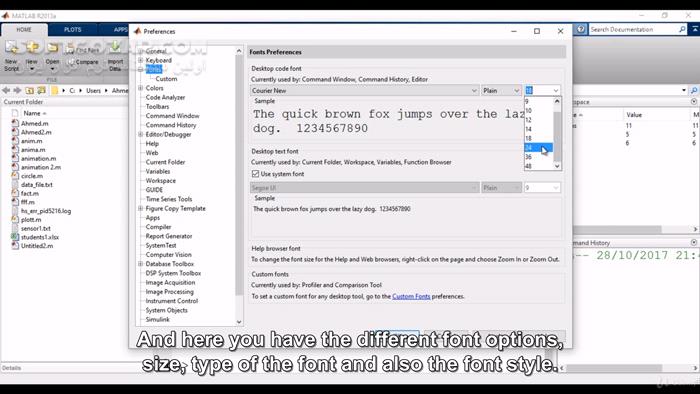Click the Open folder icon
Image resolution: width=700 pixels, height=394 pixels.
click(52, 47)
